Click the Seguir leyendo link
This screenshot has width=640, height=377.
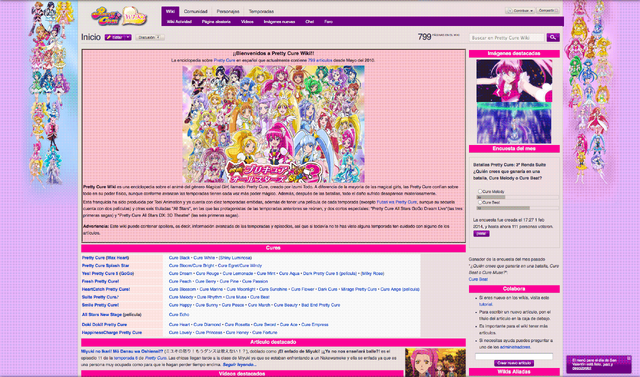[x=240, y=364]
